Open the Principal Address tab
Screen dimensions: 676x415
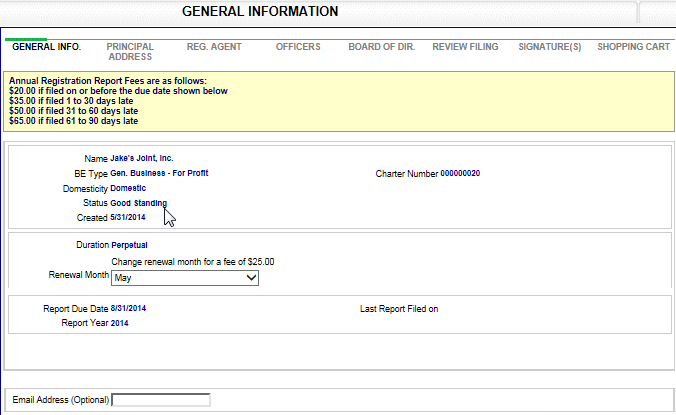point(129,51)
